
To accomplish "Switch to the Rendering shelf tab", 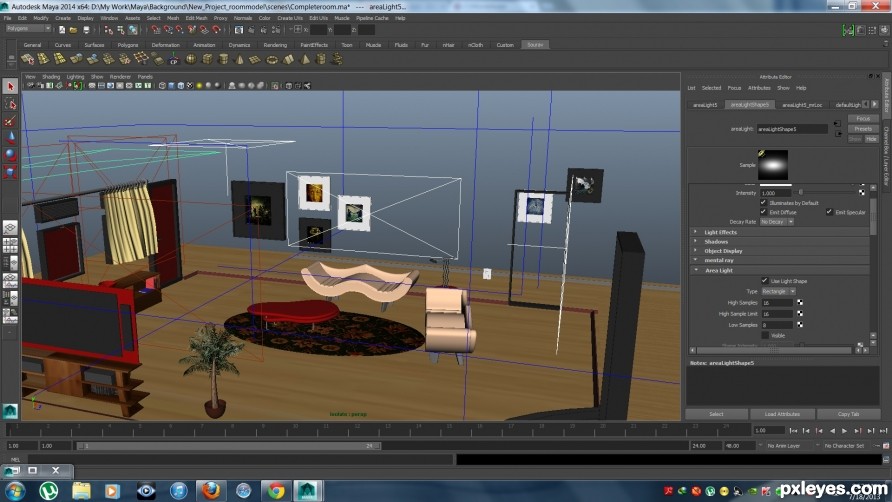I will pos(275,45).
